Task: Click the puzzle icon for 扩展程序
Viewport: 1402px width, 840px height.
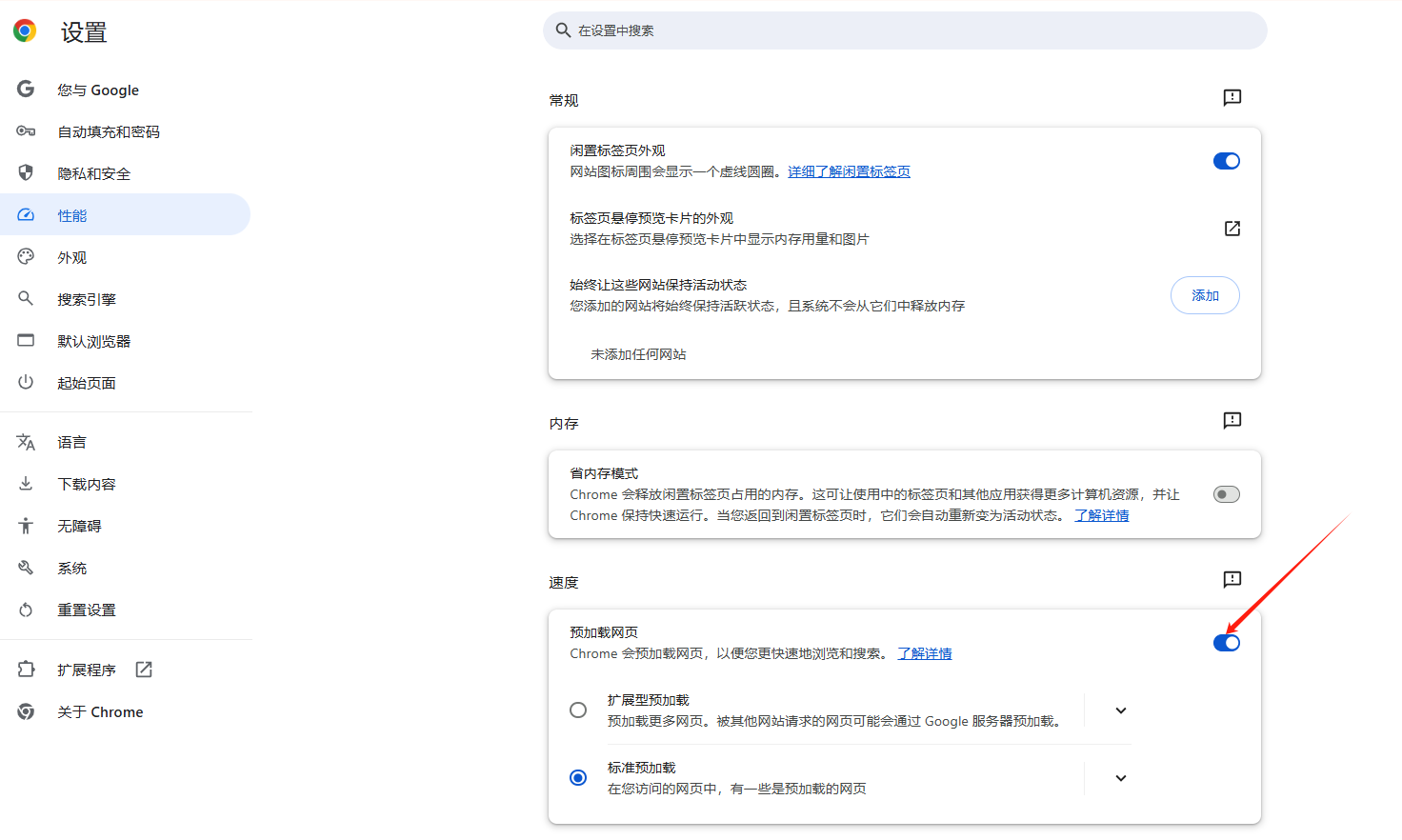Action: click(26, 670)
